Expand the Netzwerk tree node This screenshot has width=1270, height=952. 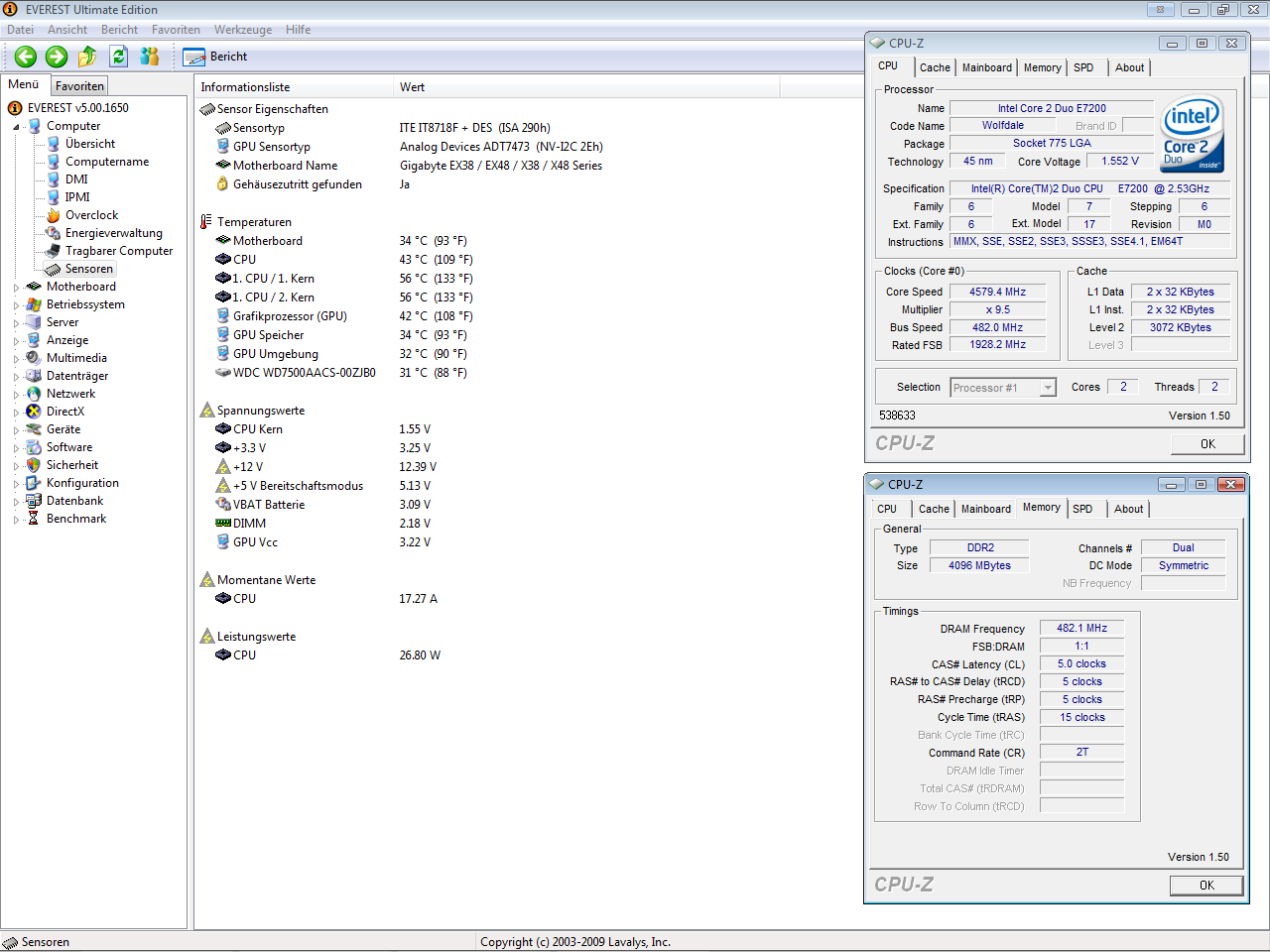pos(16,395)
